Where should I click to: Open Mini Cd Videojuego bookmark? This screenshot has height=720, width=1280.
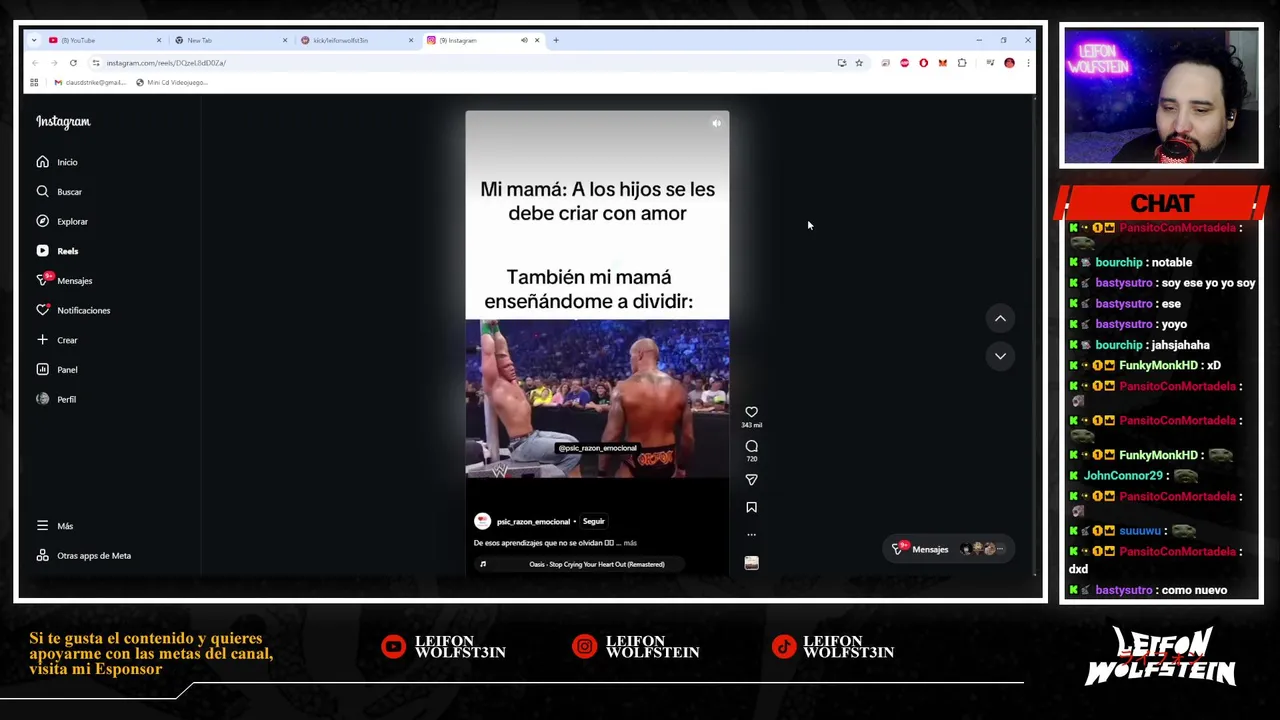click(172, 82)
